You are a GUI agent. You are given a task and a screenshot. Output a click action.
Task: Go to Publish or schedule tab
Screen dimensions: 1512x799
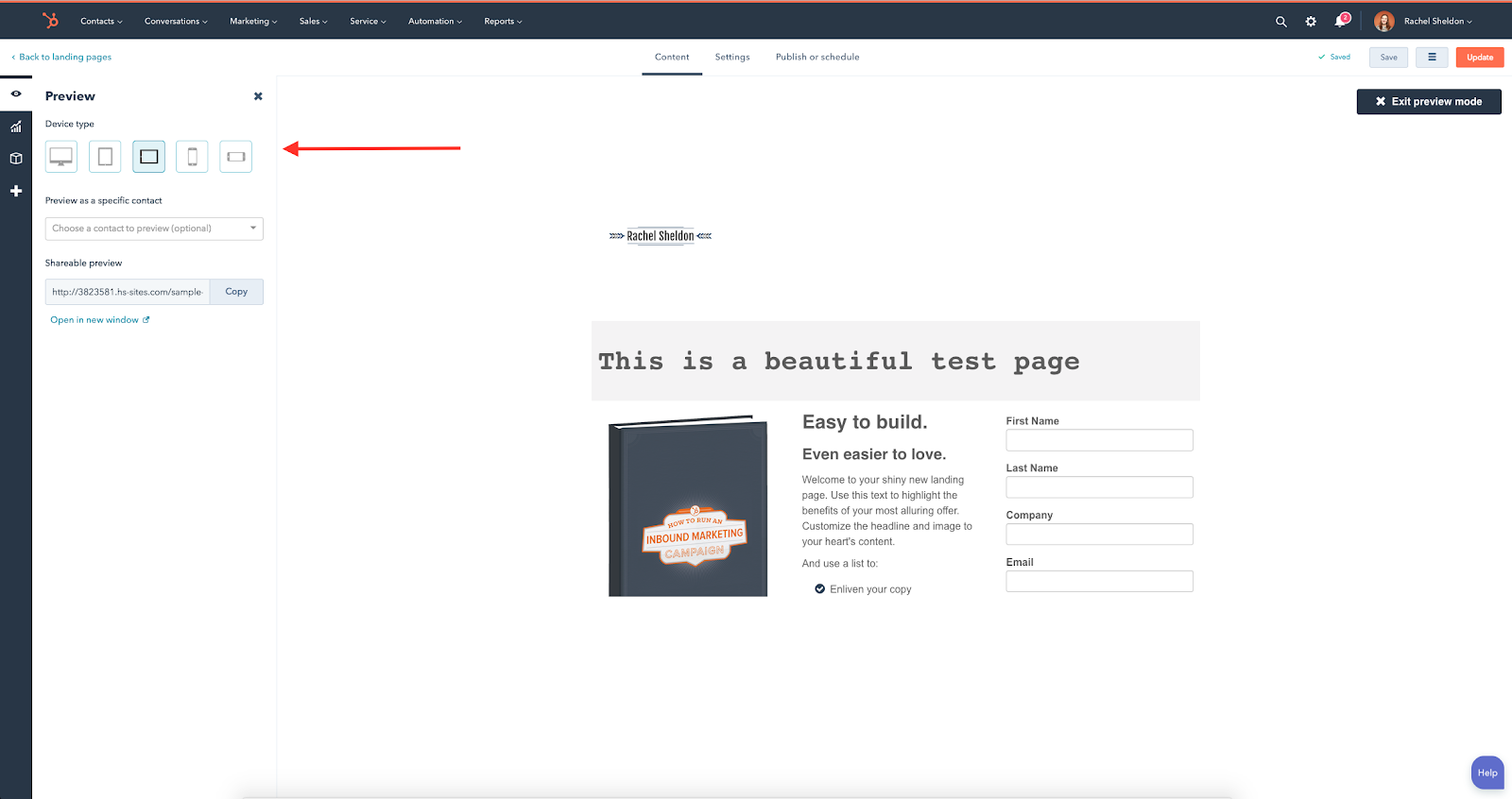click(x=817, y=57)
